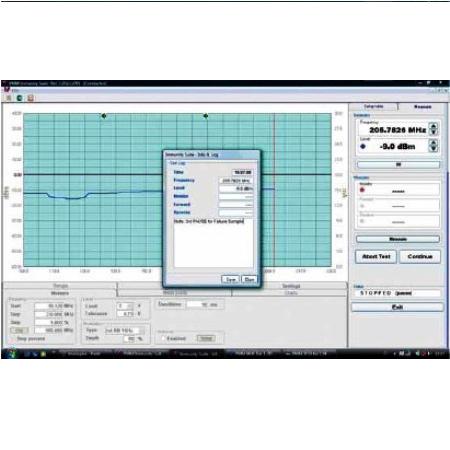Click the Time field in the log dialog
Viewport: 450px width, 450px height.
click(243, 172)
